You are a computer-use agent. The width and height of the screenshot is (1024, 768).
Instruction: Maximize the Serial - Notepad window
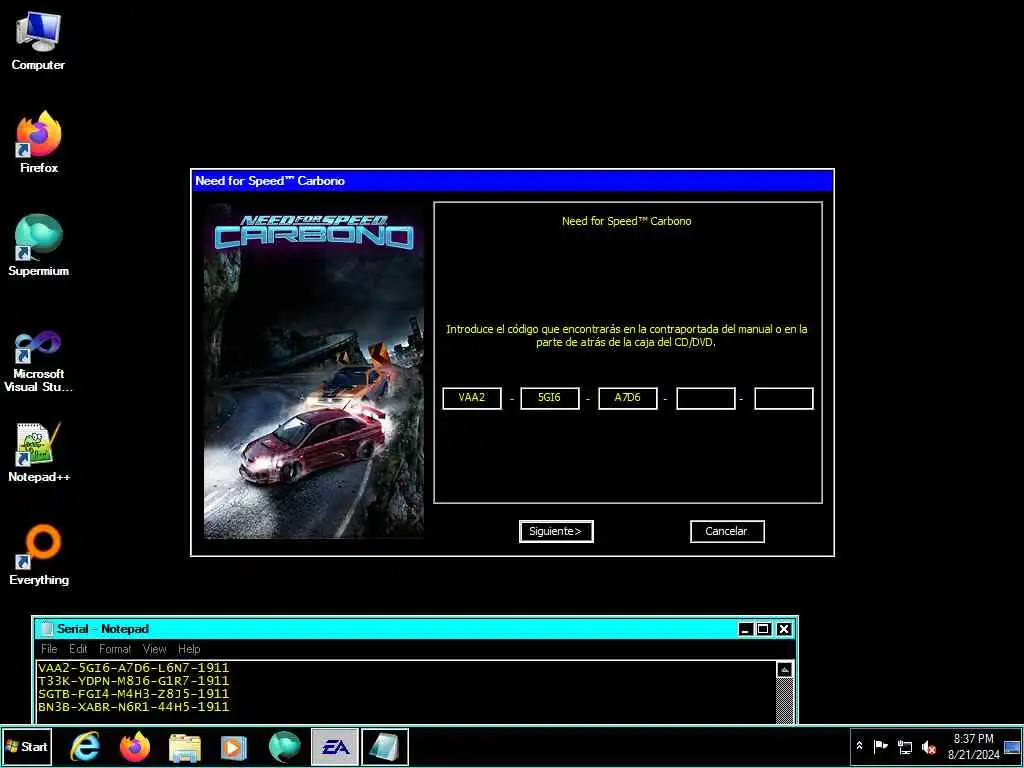(763, 629)
